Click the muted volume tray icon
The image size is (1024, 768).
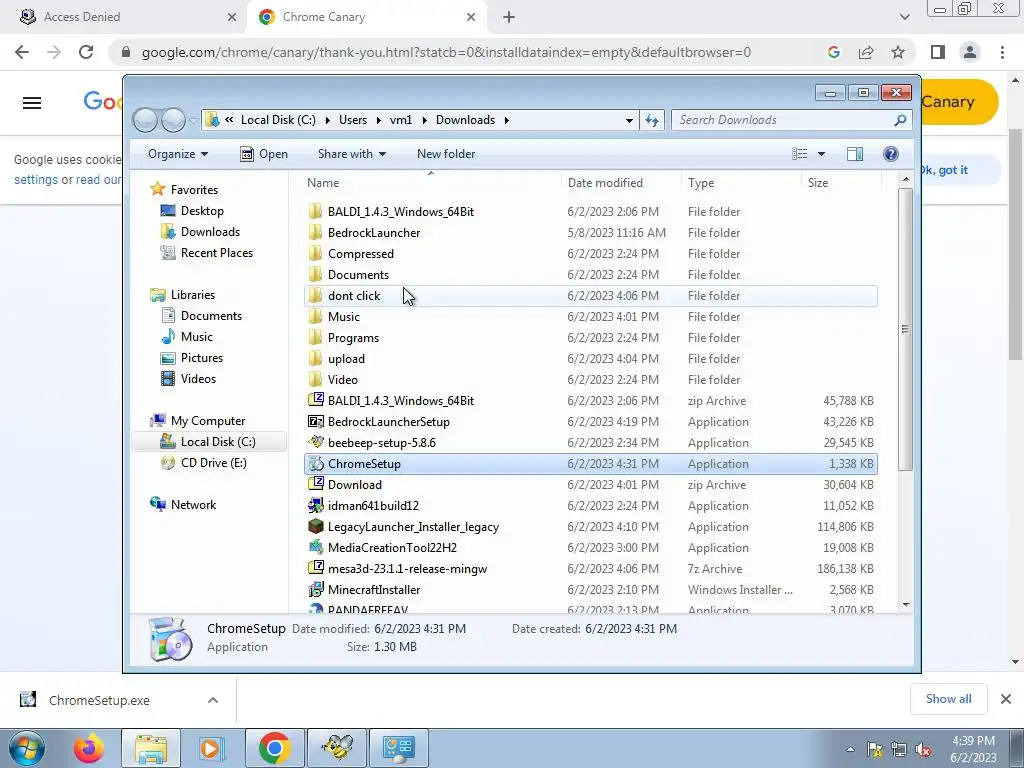[x=923, y=750]
